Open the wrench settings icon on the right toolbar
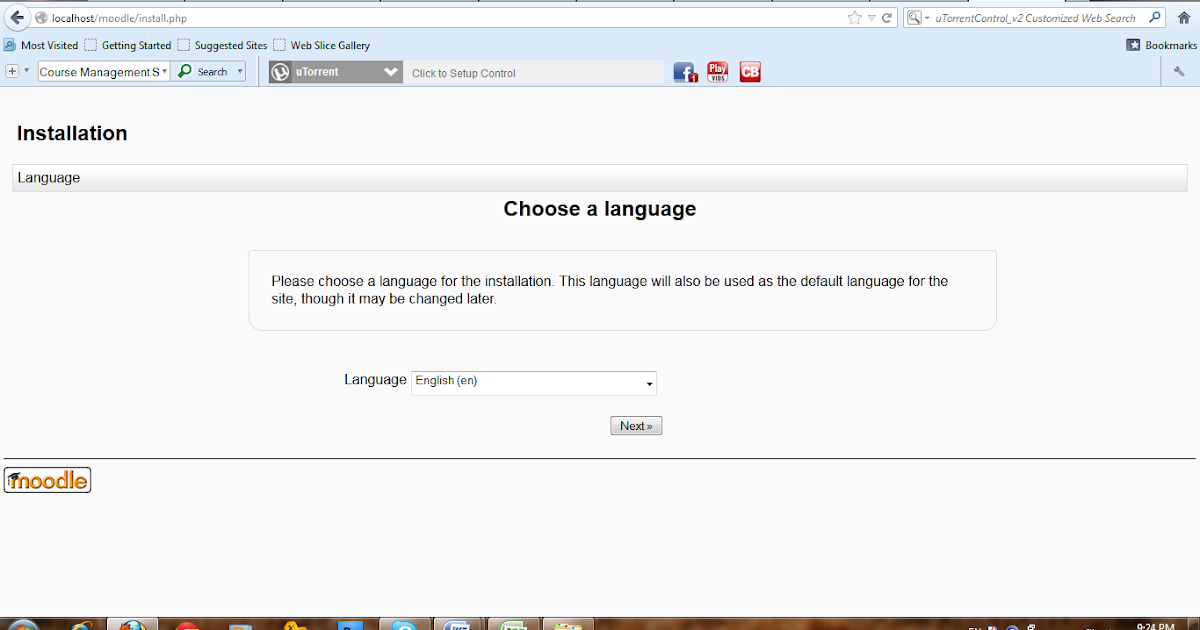This screenshot has width=1200, height=630. tap(1179, 71)
